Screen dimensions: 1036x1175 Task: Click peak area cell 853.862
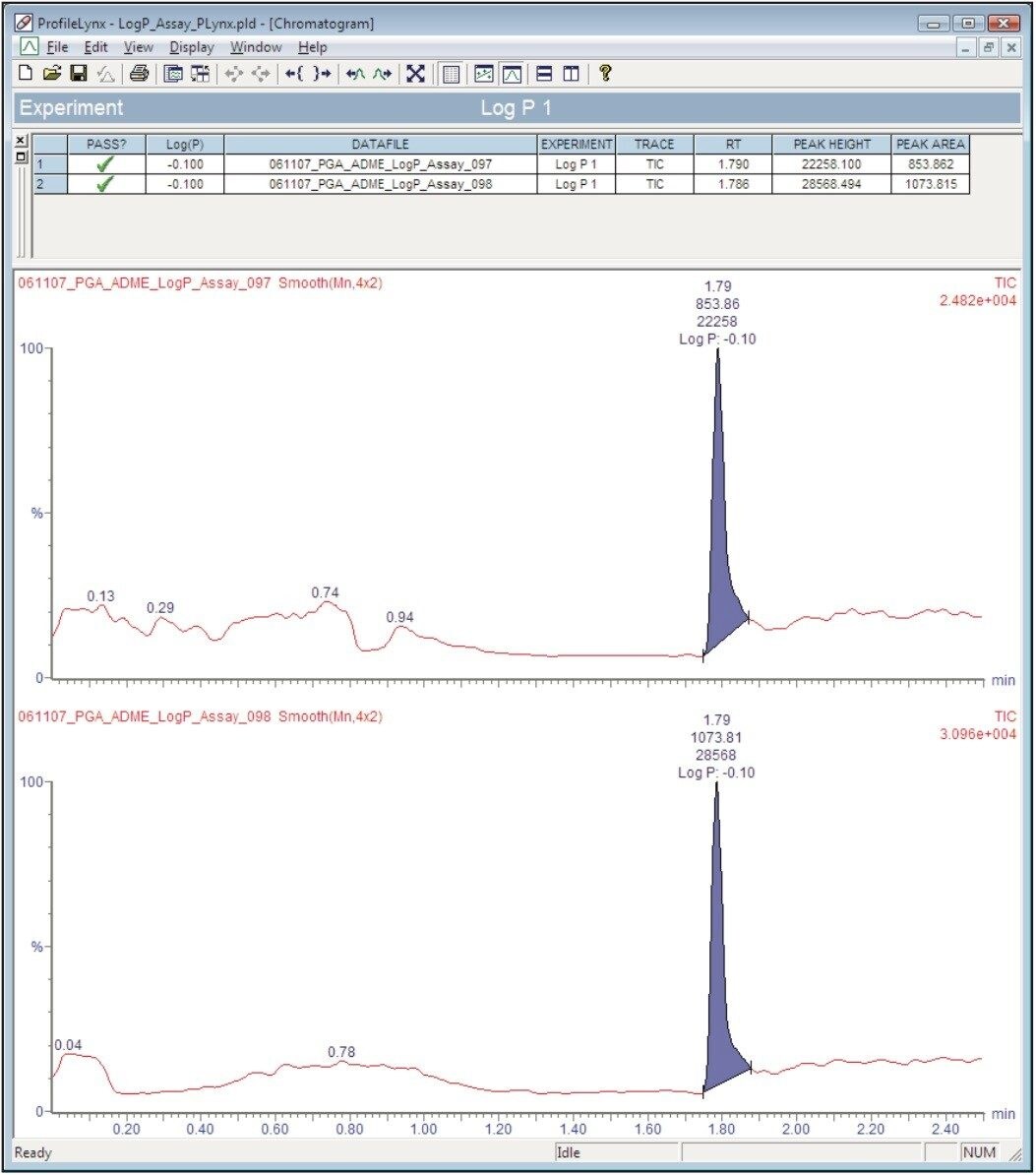tap(931, 164)
